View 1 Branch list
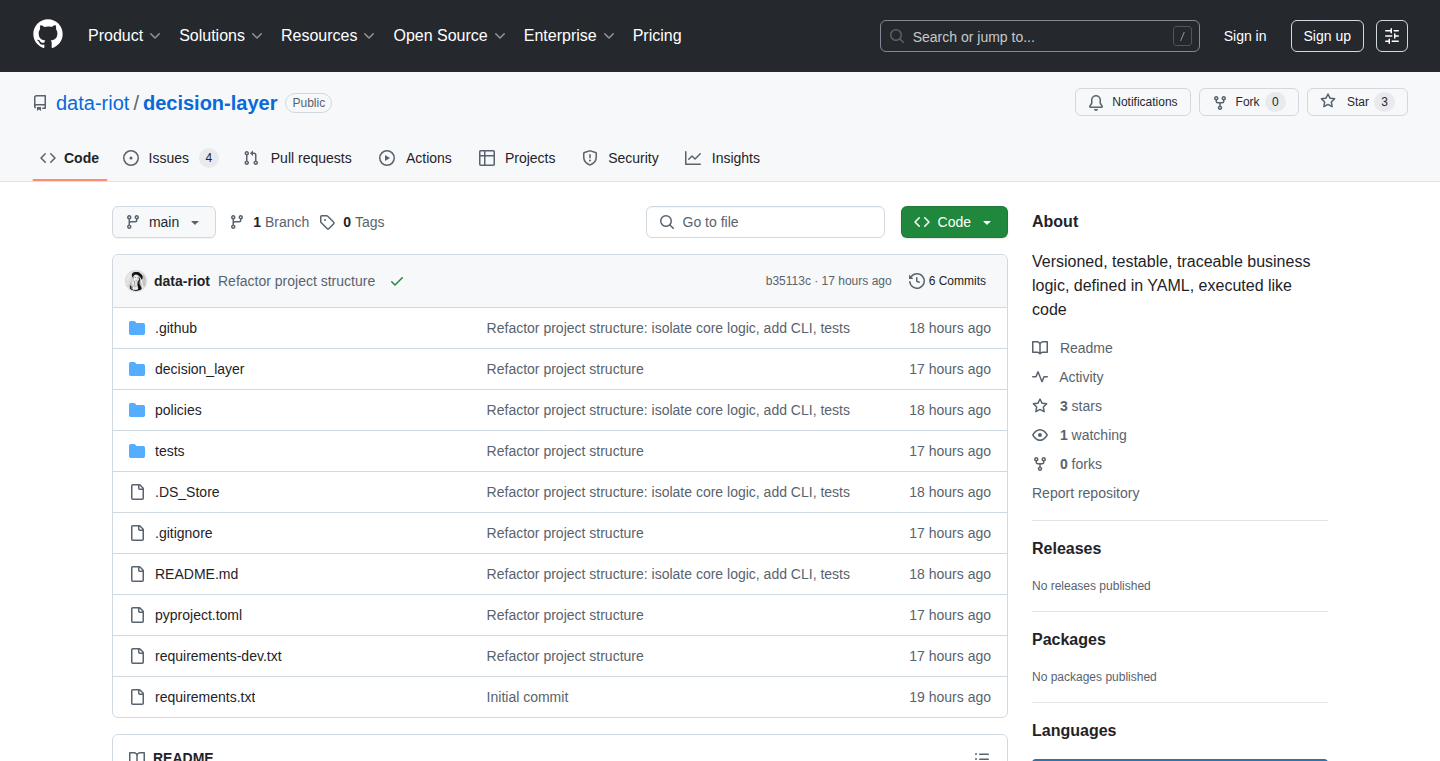Viewport: 1440px width, 761px height. point(269,222)
